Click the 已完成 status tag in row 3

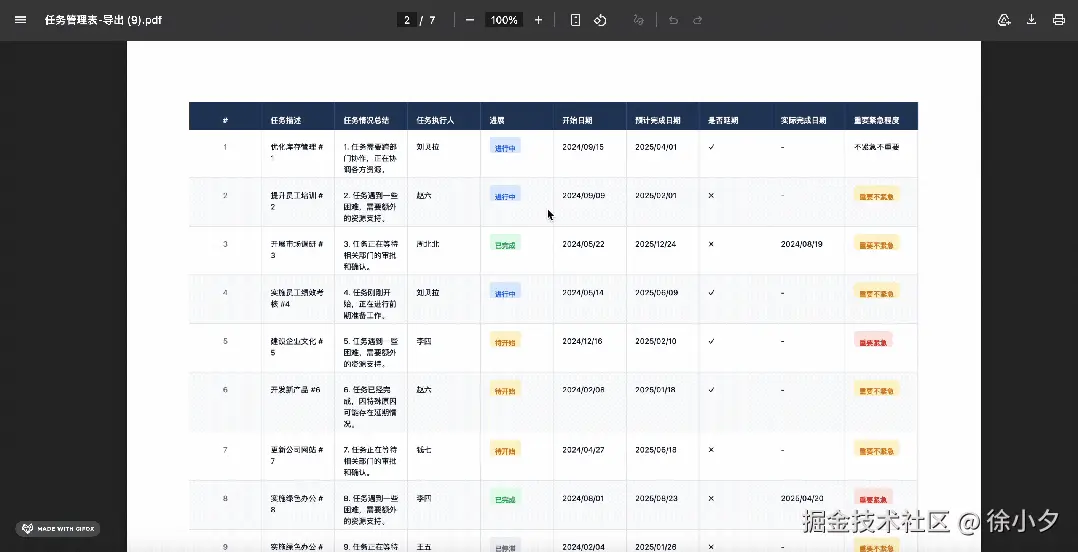pyautogui.click(x=505, y=244)
